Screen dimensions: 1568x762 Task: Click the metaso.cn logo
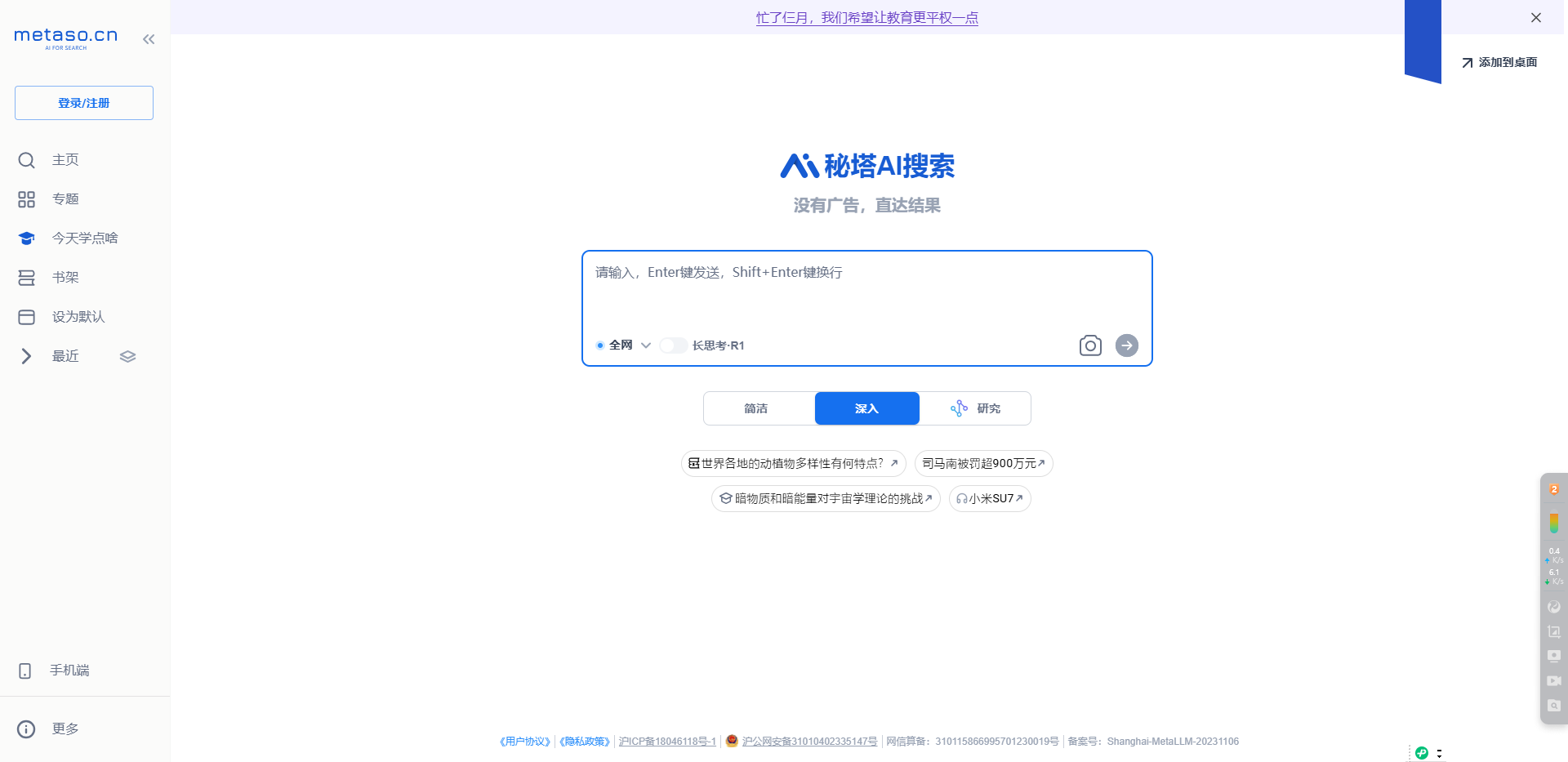[66, 38]
